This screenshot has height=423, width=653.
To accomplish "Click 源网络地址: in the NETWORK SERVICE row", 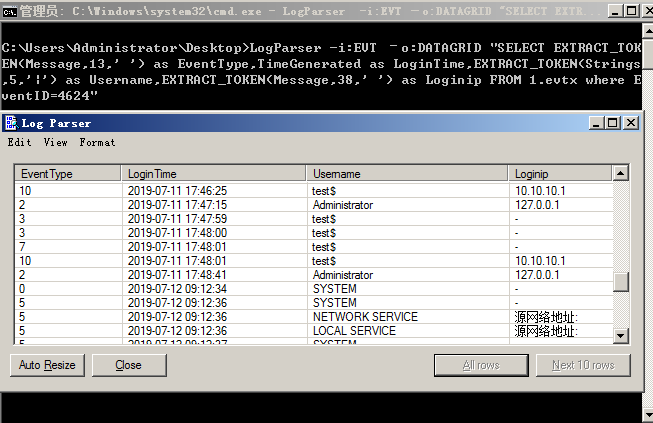I will [x=561, y=317].
